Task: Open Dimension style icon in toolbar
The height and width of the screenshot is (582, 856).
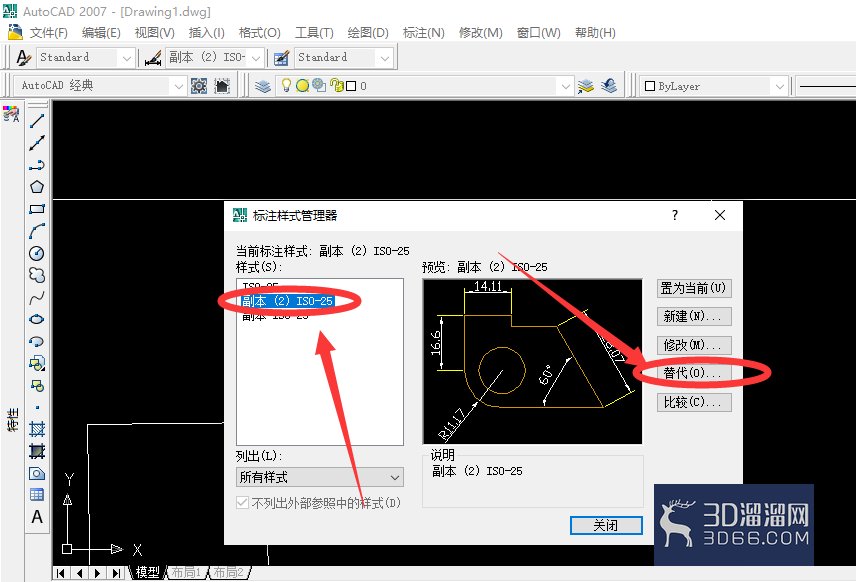Action: 153,57
